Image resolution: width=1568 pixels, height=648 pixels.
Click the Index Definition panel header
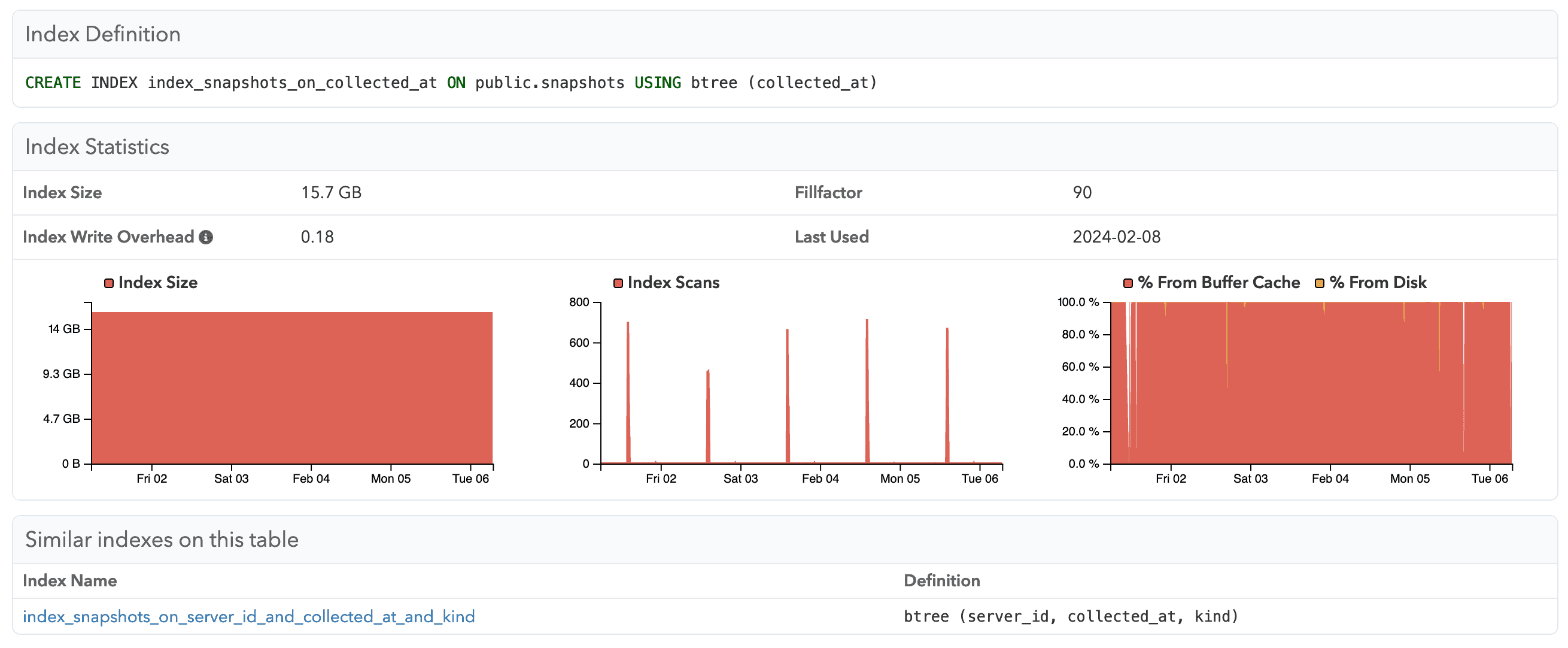[103, 34]
